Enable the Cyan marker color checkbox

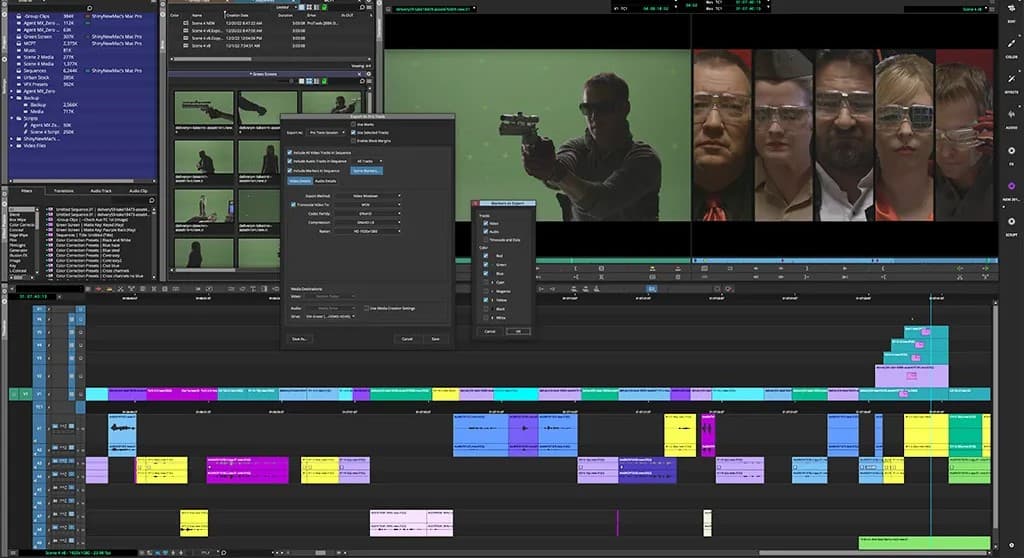pyautogui.click(x=486, y=282)
